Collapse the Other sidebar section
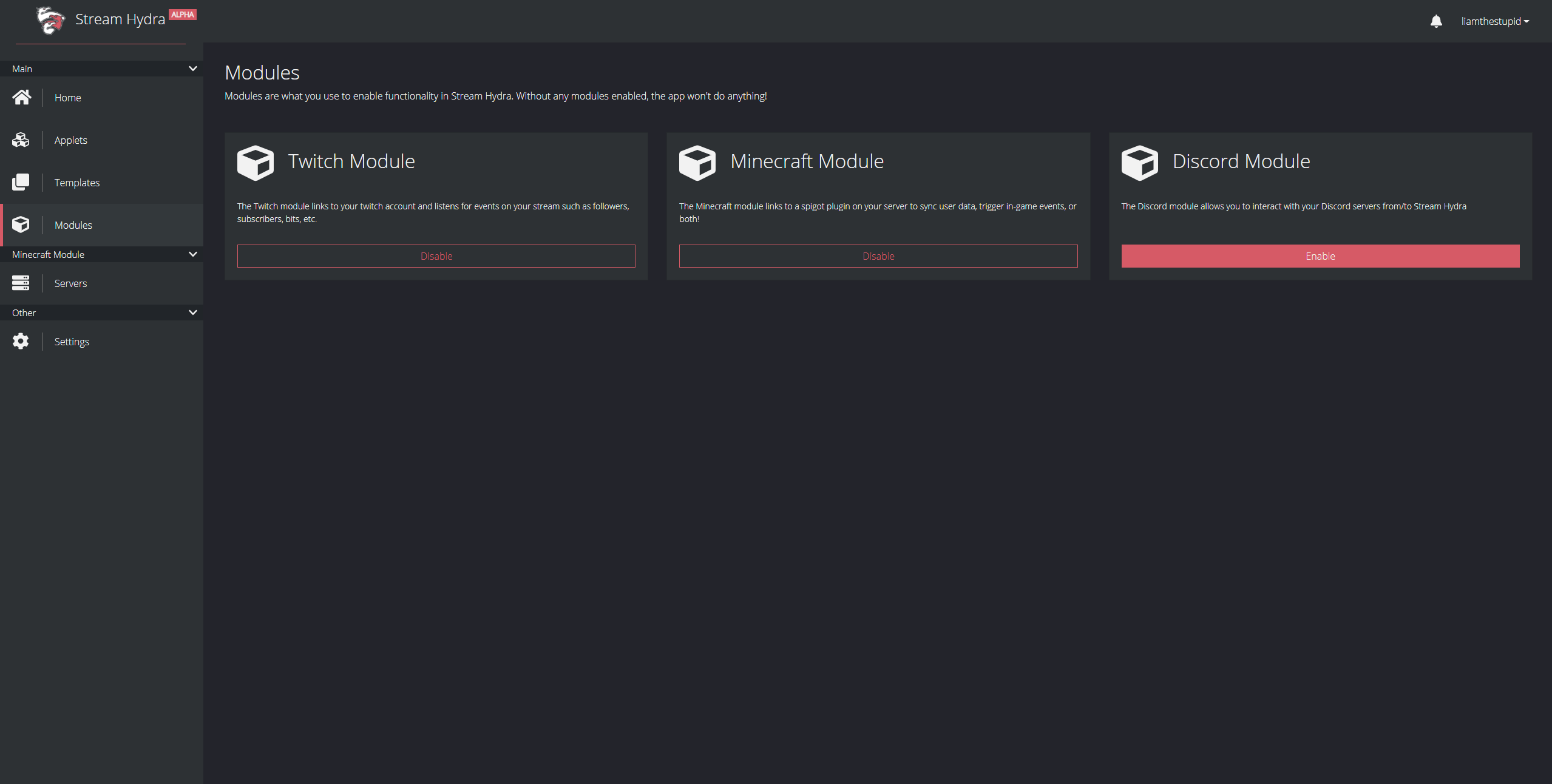This screenshot has width=1552, height=784. click(x=192, y=313)
